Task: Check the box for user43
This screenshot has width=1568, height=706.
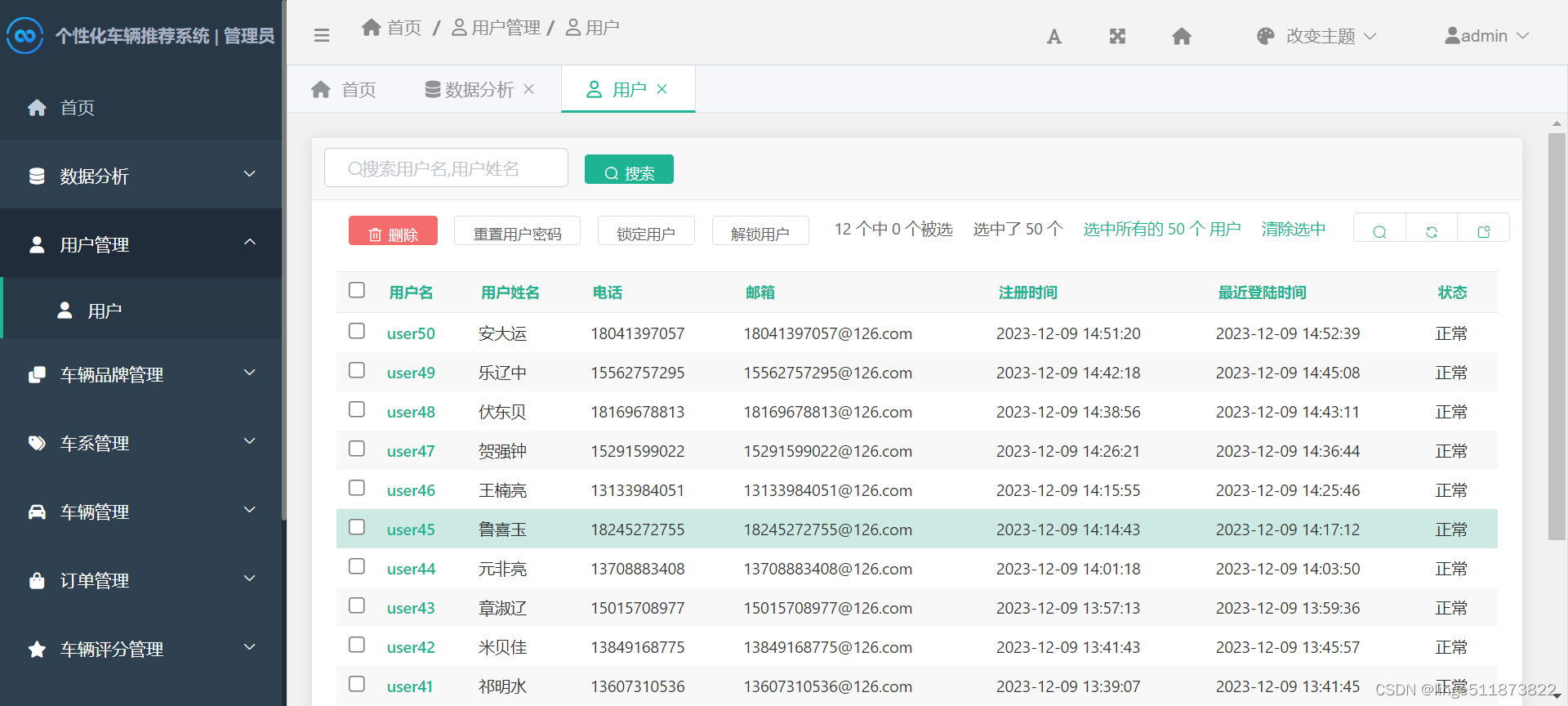Action: coord(357,605)
